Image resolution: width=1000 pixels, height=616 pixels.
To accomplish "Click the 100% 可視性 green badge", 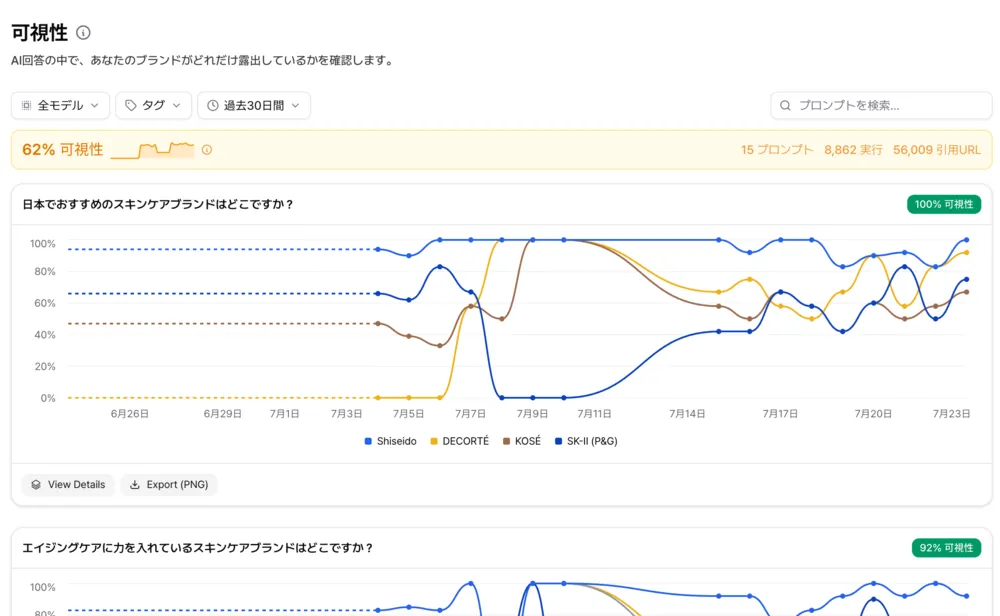I will pos(944,204).
